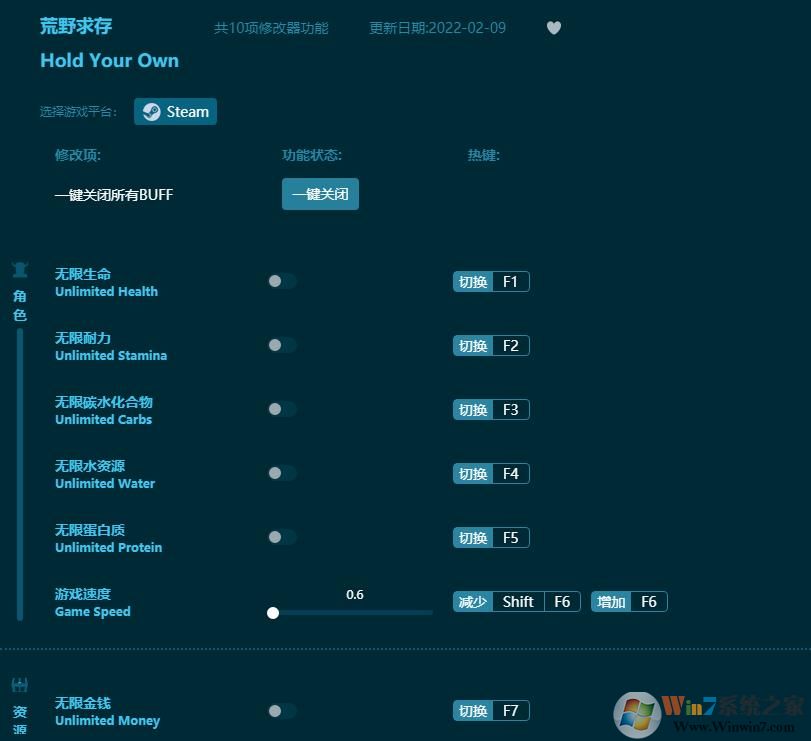
Task: Enable the Unlimited Health toggle
Action: (x=282, y=281)
